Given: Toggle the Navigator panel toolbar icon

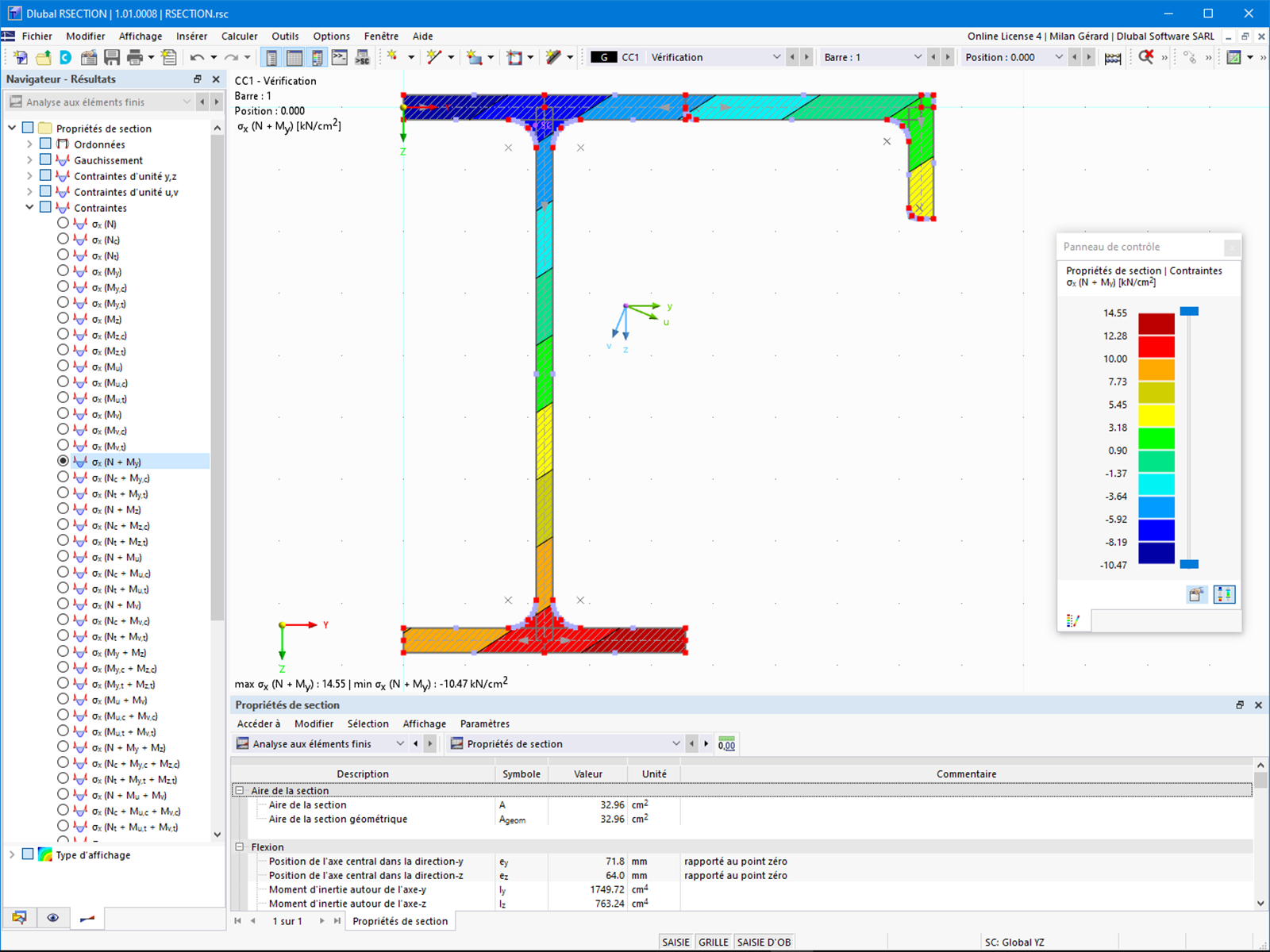Looking at the screenshot, I should pos(271,57).
